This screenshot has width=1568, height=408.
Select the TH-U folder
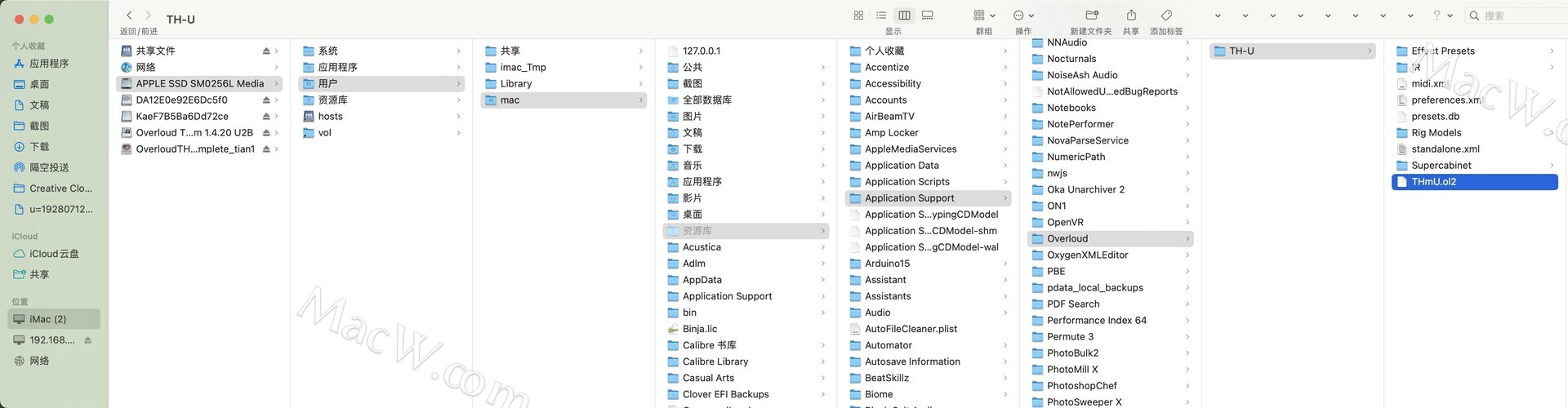[1292, 51]
